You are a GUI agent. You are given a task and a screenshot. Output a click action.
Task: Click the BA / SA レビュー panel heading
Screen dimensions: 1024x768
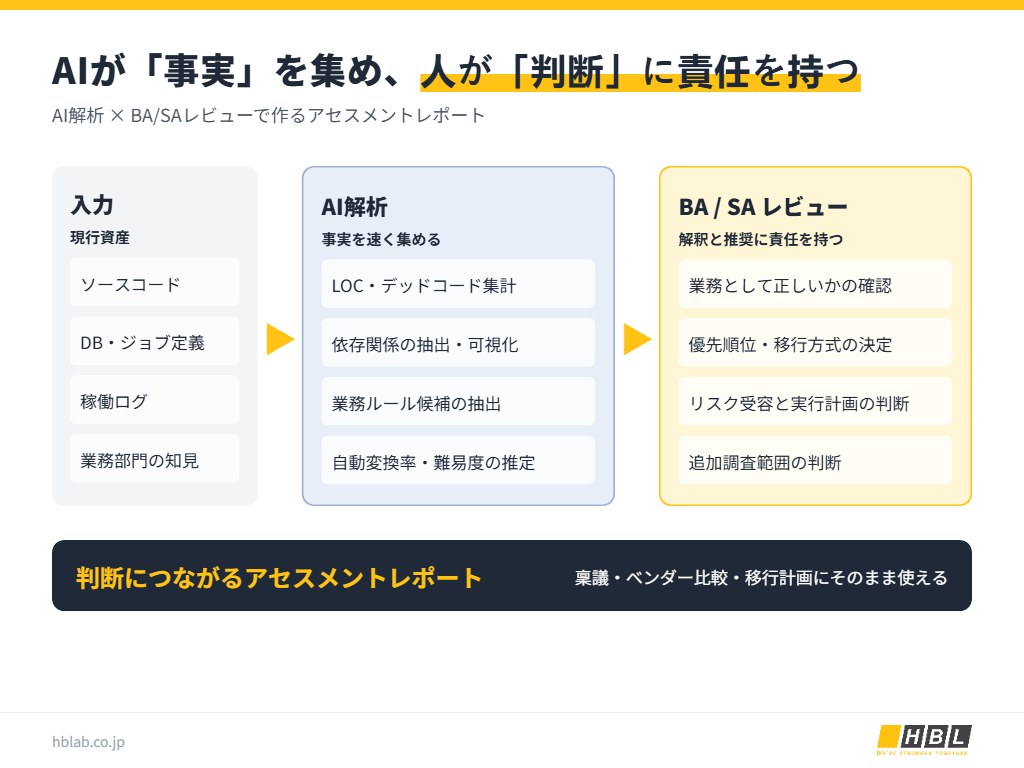tap(763, 207)
